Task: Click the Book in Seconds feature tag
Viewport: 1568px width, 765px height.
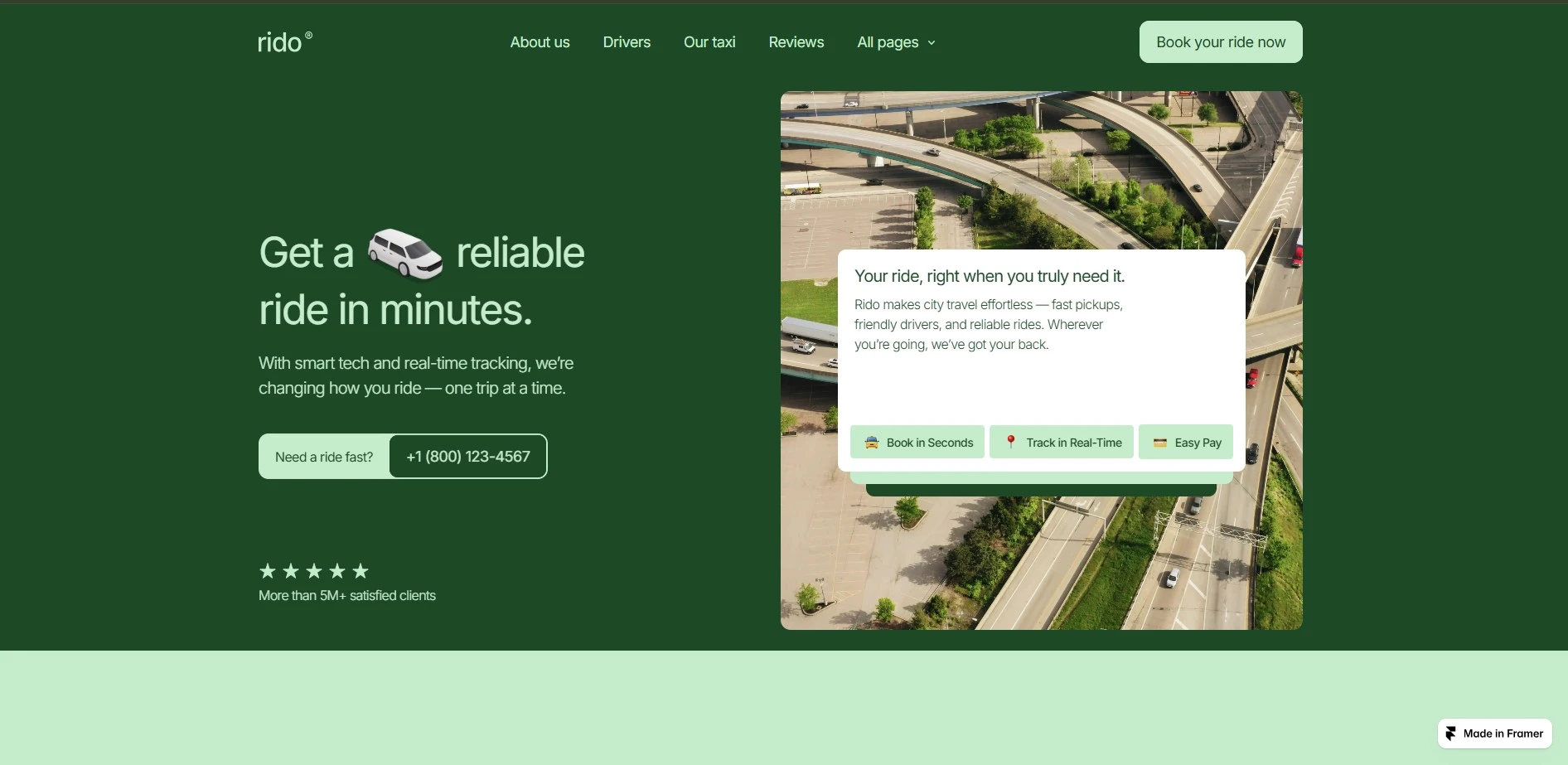Action: click(917, 442)
